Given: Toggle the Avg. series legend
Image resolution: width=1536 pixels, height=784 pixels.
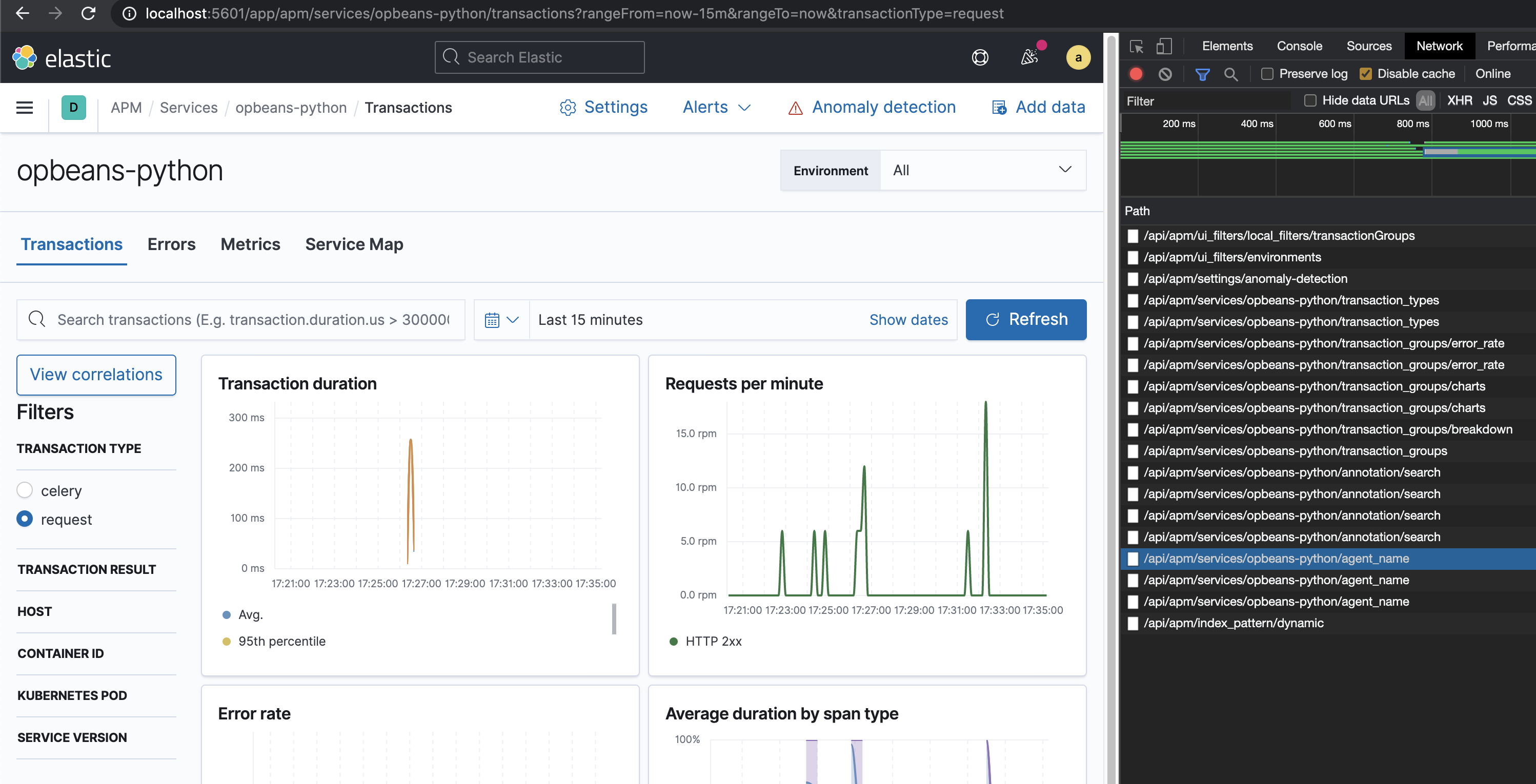Looking at the screenshot, I should pyautogui.click(x=242, y=614).
